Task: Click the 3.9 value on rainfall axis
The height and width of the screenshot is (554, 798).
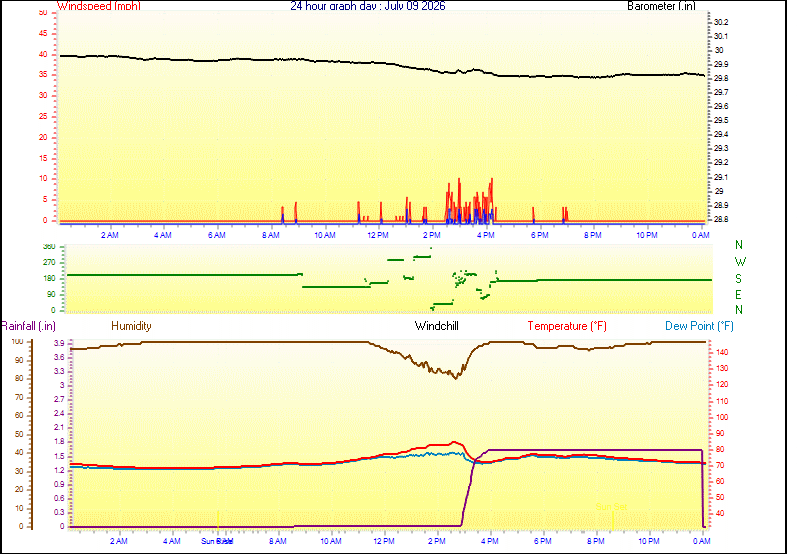Action: coord(59,343)
